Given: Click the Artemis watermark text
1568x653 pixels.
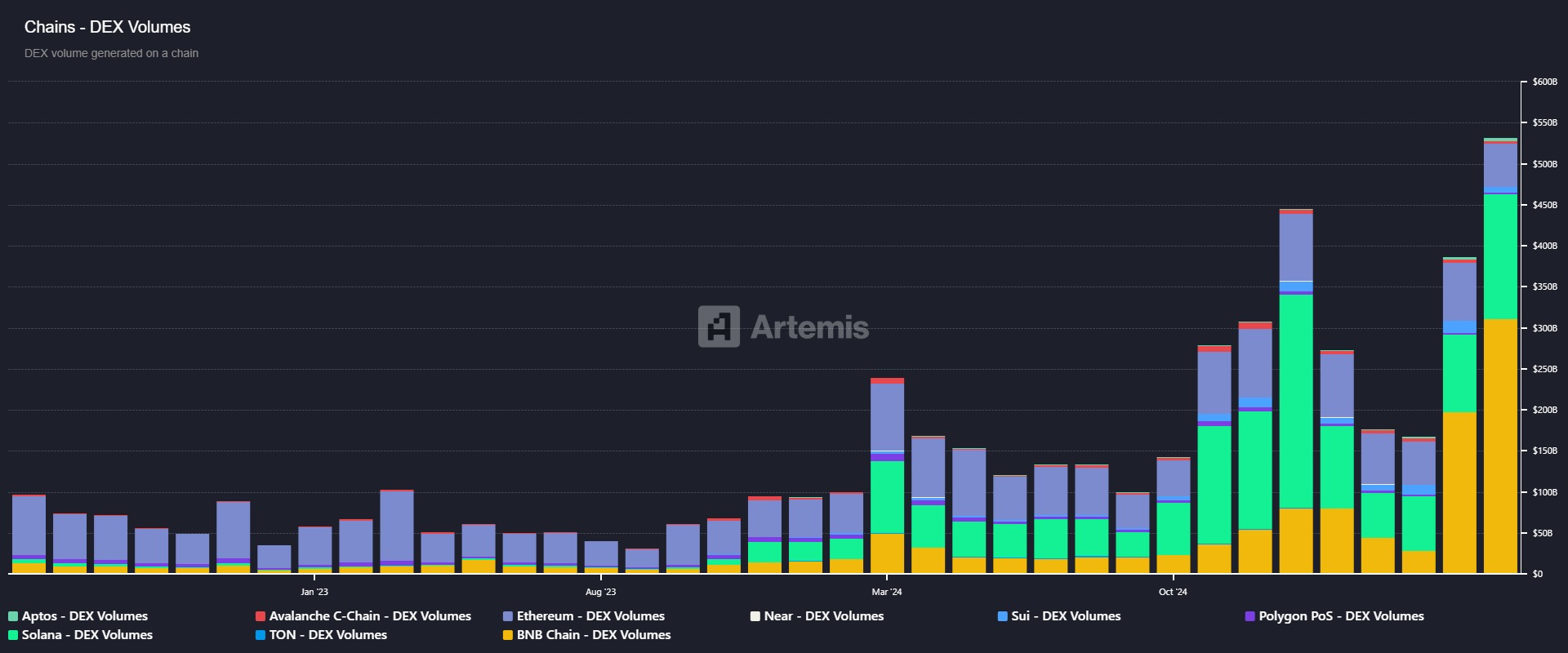Looking at the screenshot, I should coord(809,327).
